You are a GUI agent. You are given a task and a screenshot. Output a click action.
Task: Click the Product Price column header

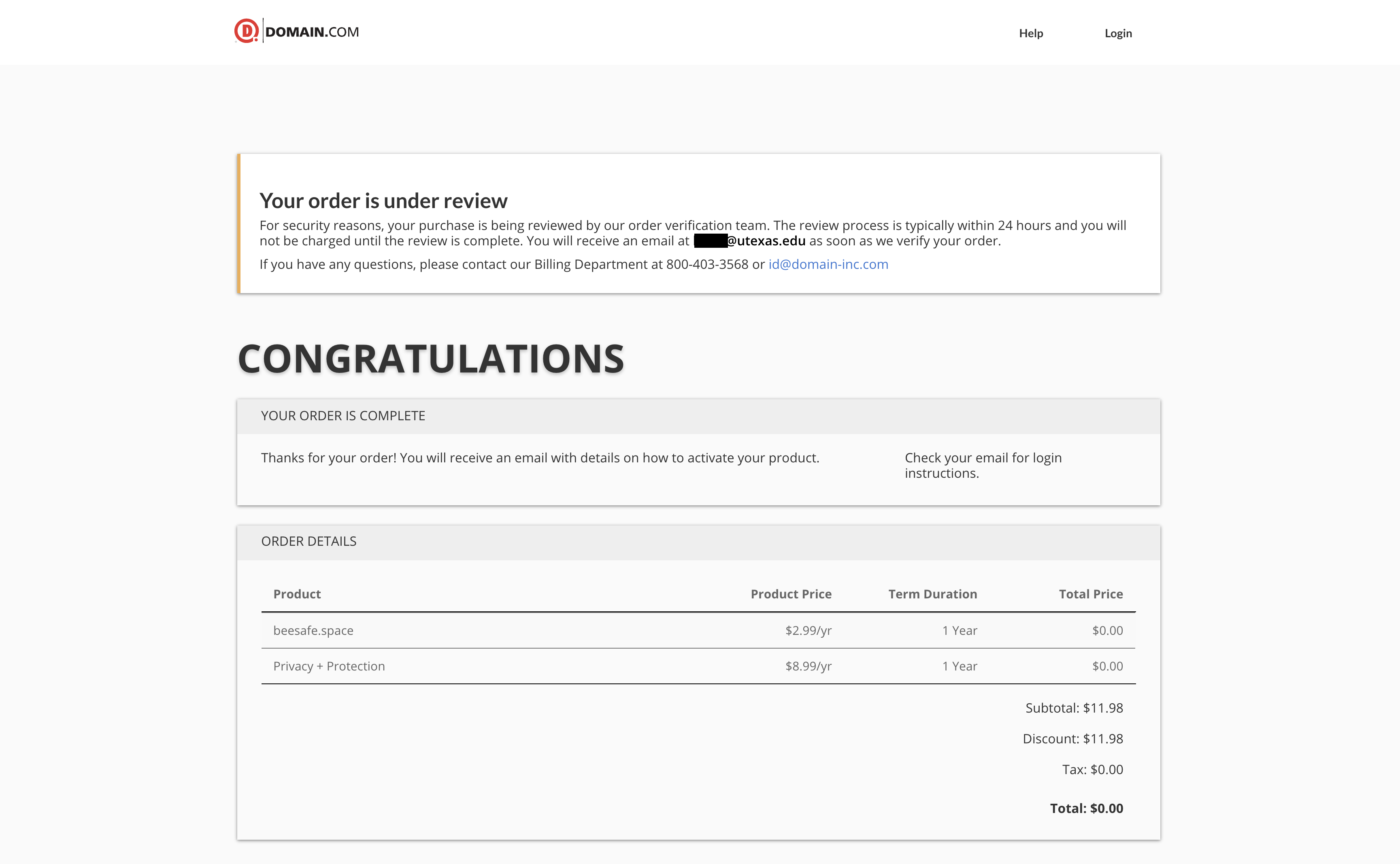[790, 594]
